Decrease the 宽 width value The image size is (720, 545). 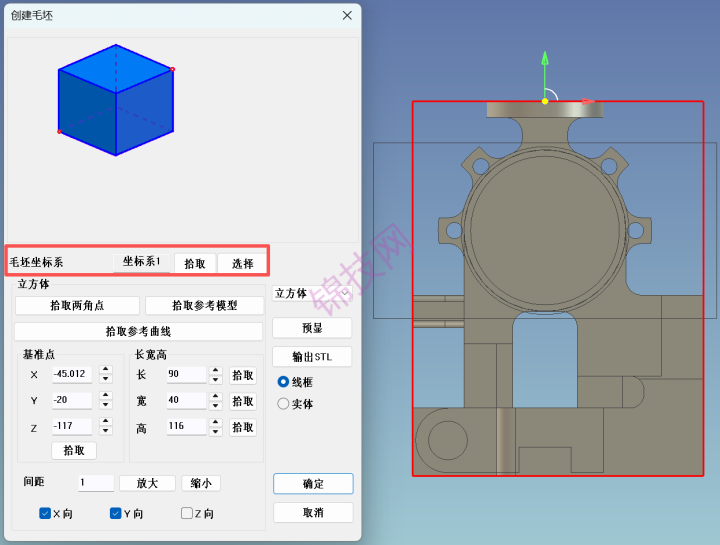click(216, 405)
